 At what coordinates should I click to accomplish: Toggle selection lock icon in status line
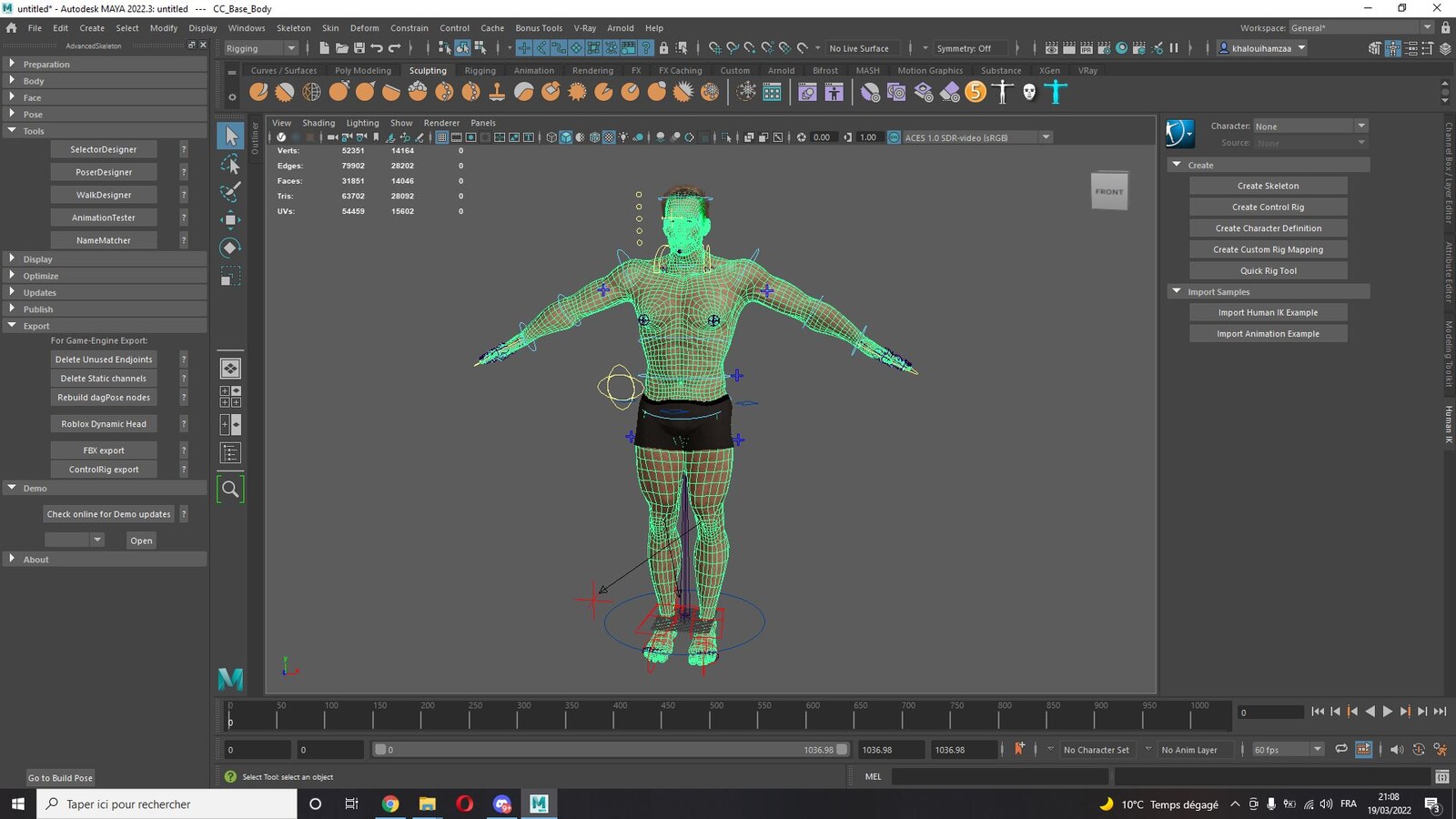click(x=663, y=48)
